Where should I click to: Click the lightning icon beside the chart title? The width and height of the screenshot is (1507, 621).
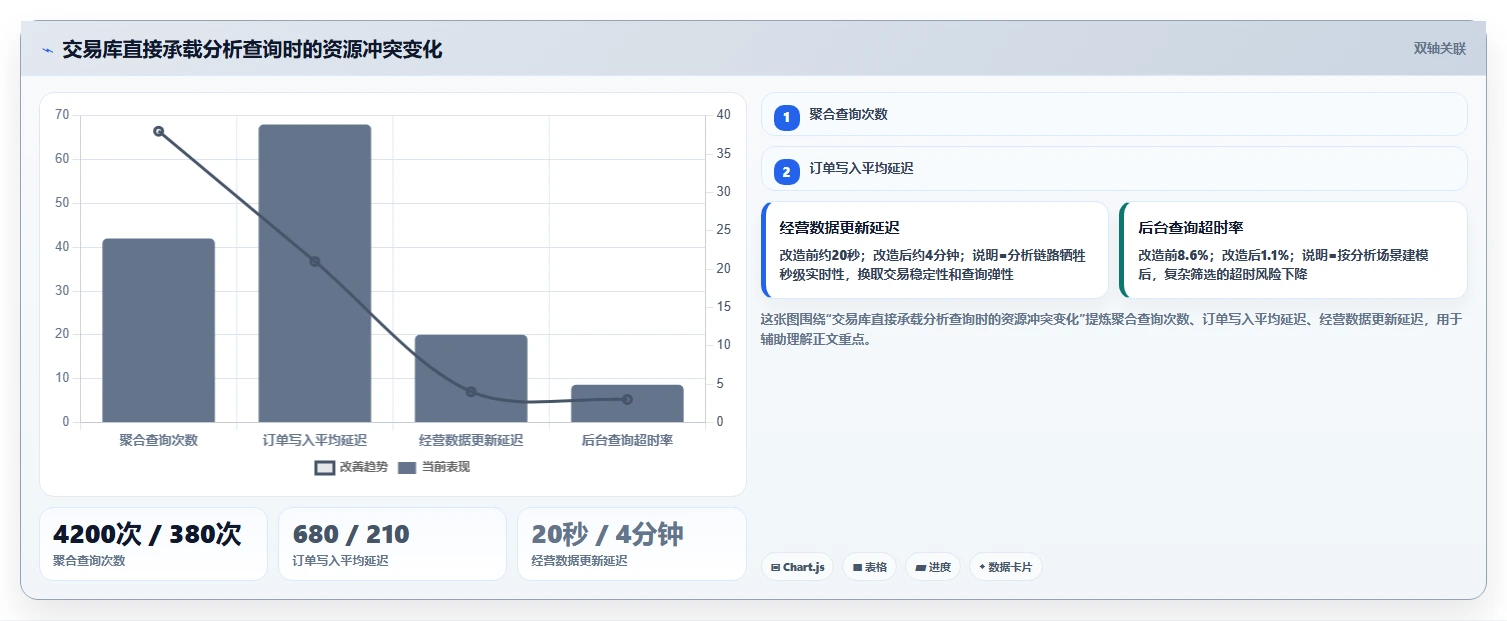tap(47, 50)
